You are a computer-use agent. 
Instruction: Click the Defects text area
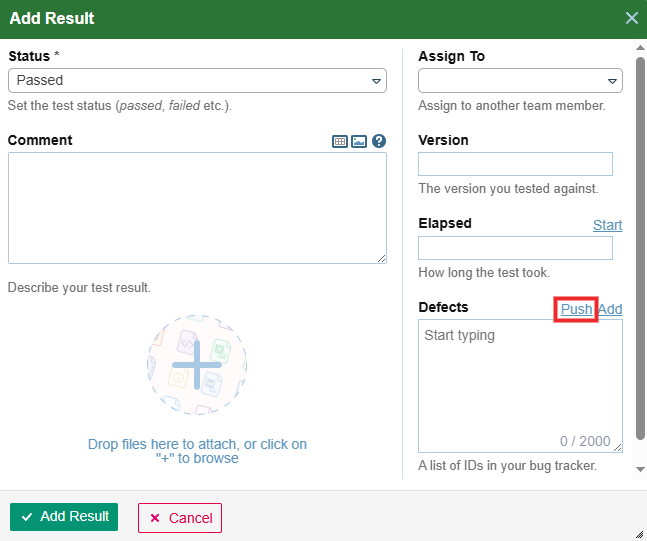[520, 385]
